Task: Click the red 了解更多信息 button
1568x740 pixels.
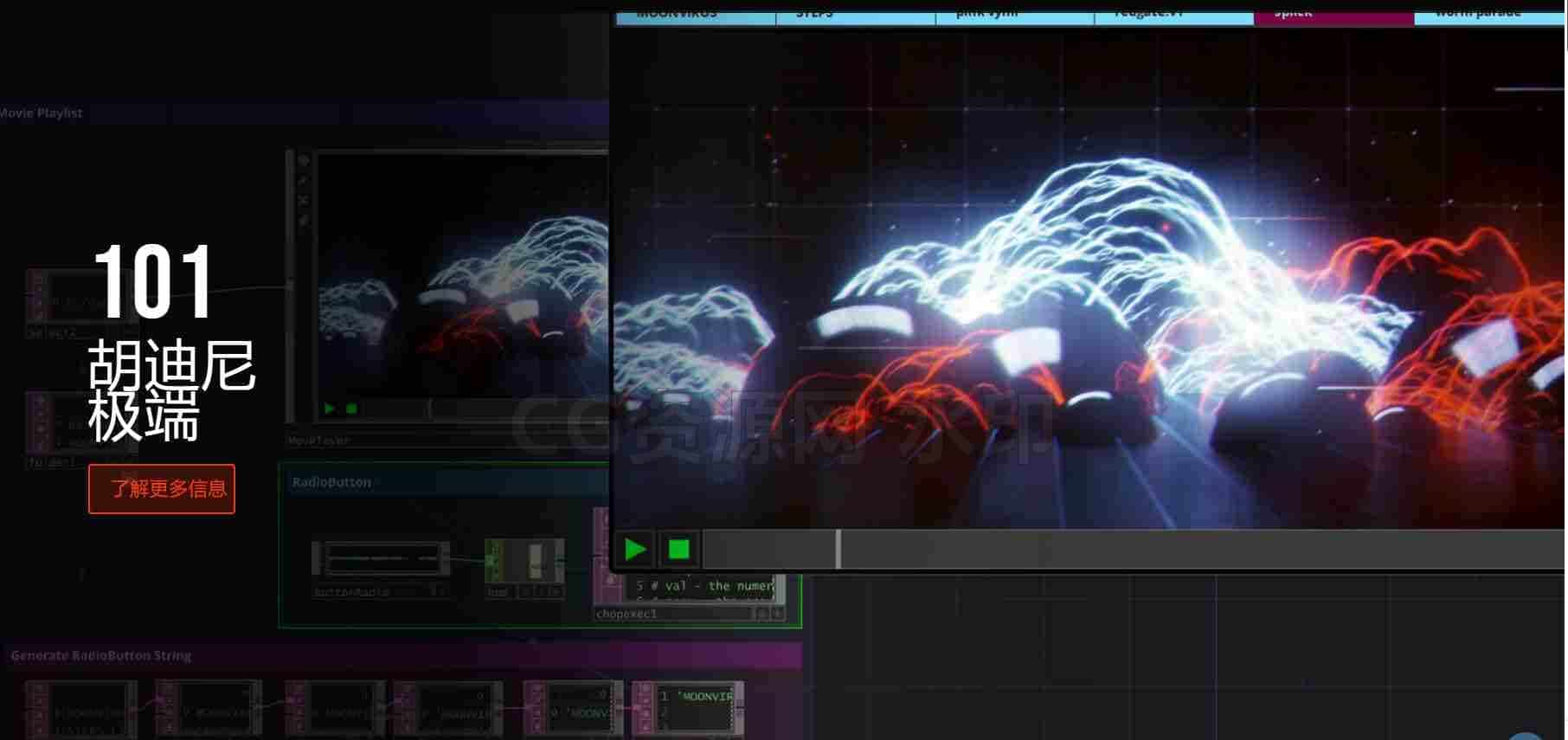Action: (162, 489)
